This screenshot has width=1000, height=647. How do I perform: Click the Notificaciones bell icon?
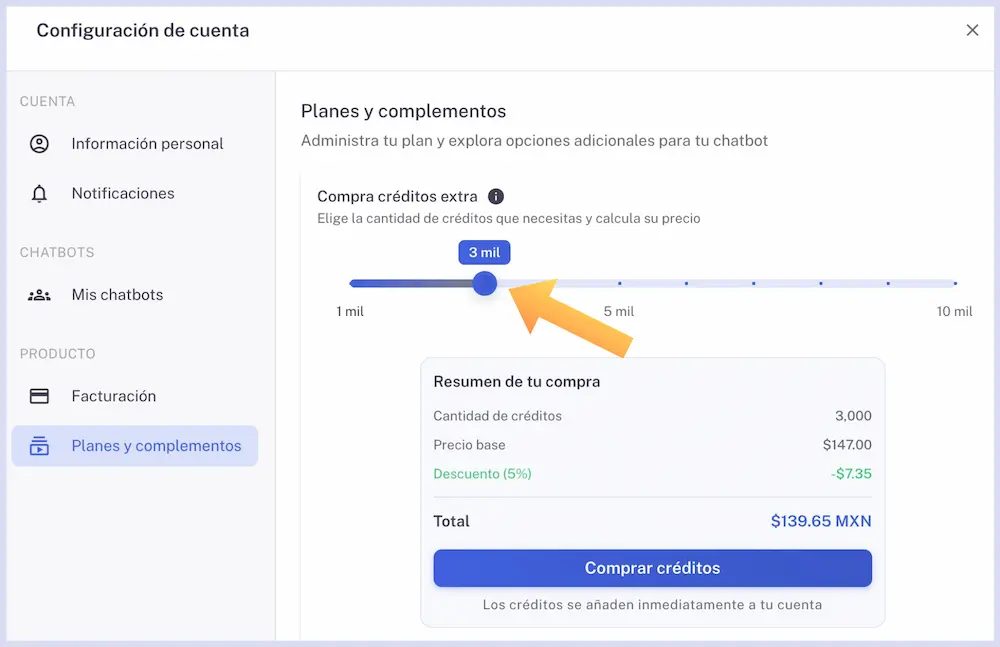39,193
